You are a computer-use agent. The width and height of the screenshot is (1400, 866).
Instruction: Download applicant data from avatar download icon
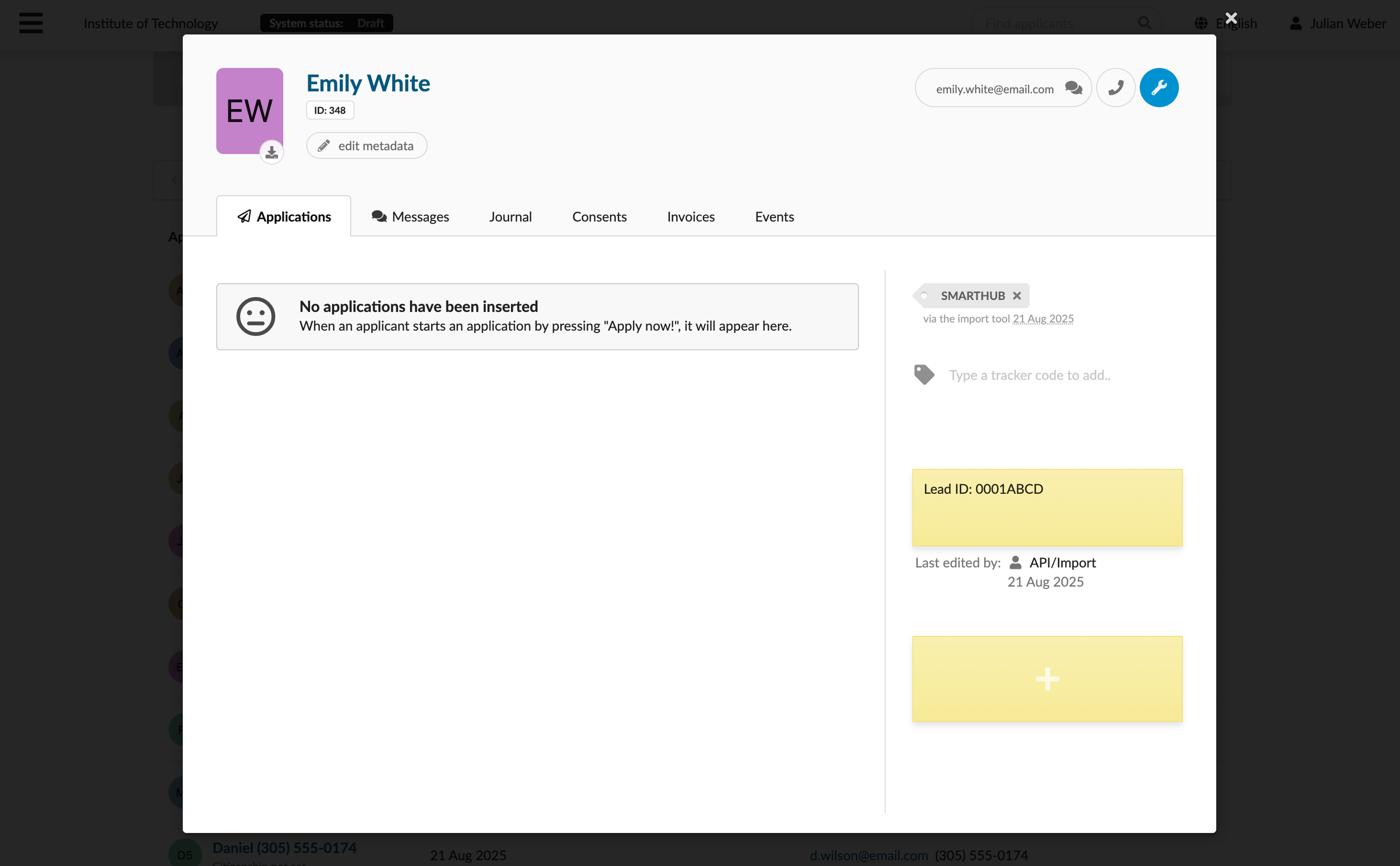(271, 152)
